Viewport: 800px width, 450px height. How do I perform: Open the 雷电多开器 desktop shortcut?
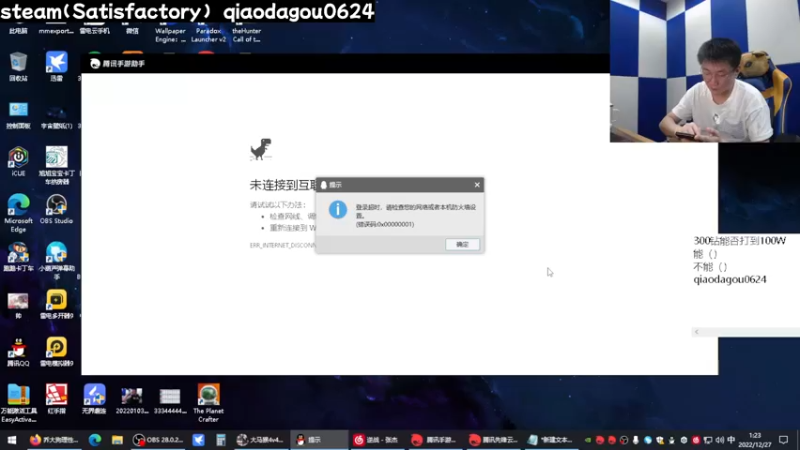coord(57,304)
